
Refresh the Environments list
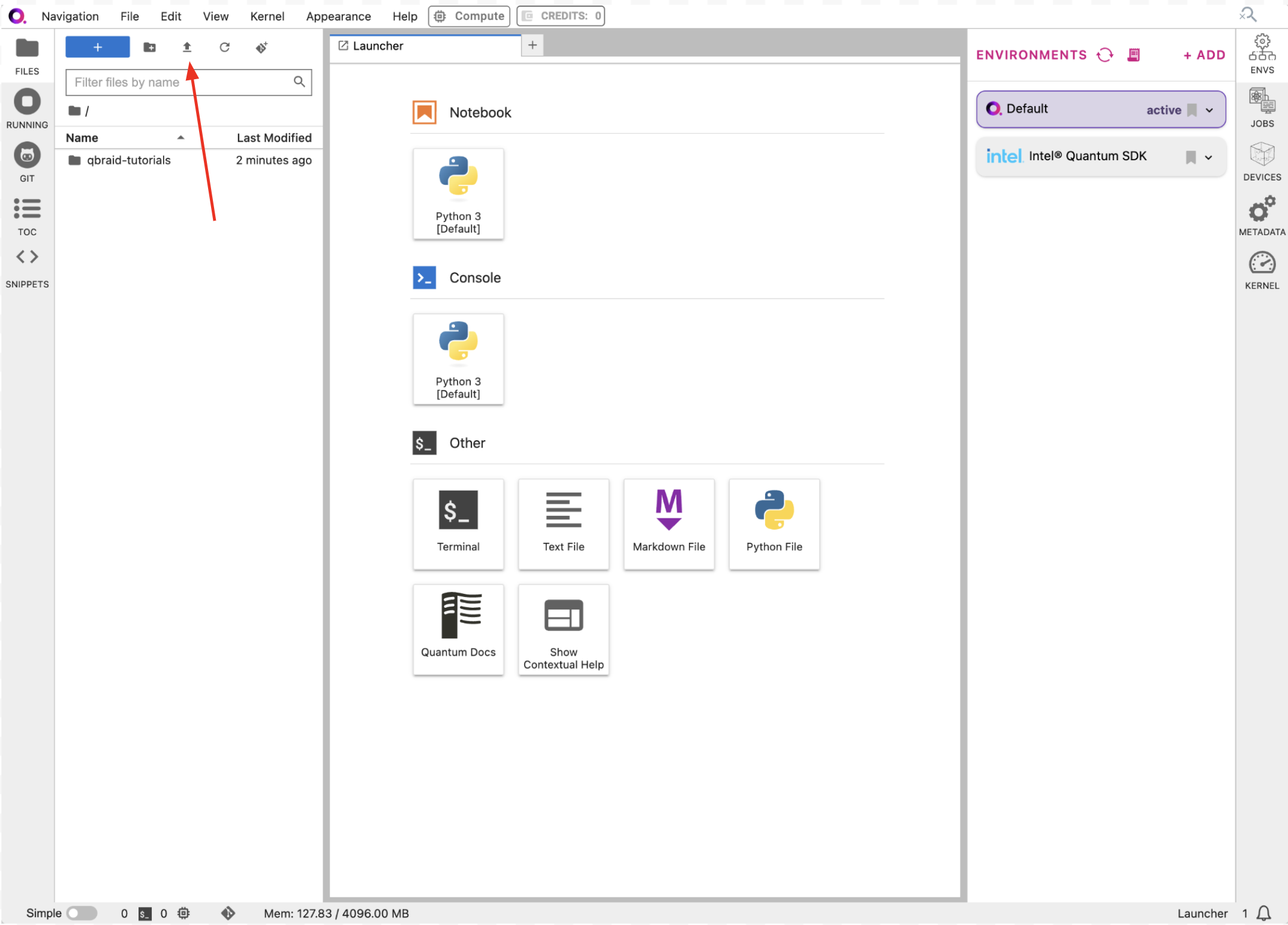1105,55
